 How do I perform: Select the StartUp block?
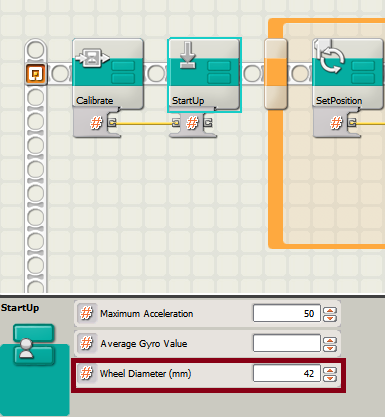point(204,74)
